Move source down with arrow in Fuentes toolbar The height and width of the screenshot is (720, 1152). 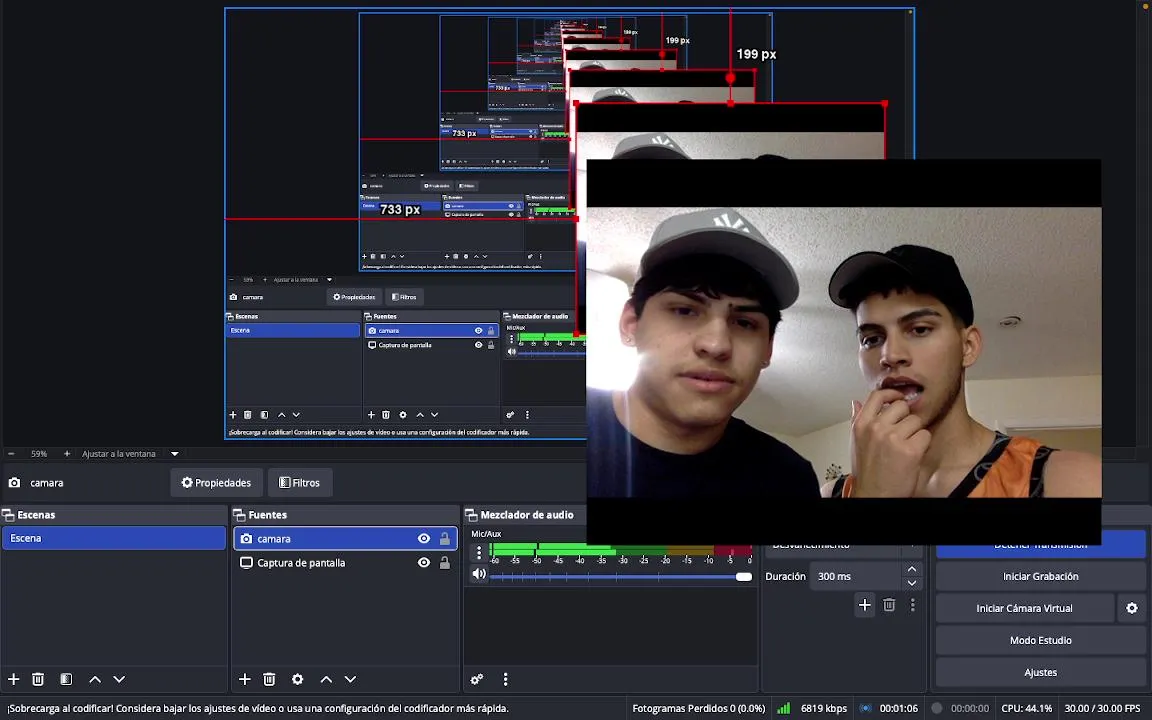pos(350,679)
